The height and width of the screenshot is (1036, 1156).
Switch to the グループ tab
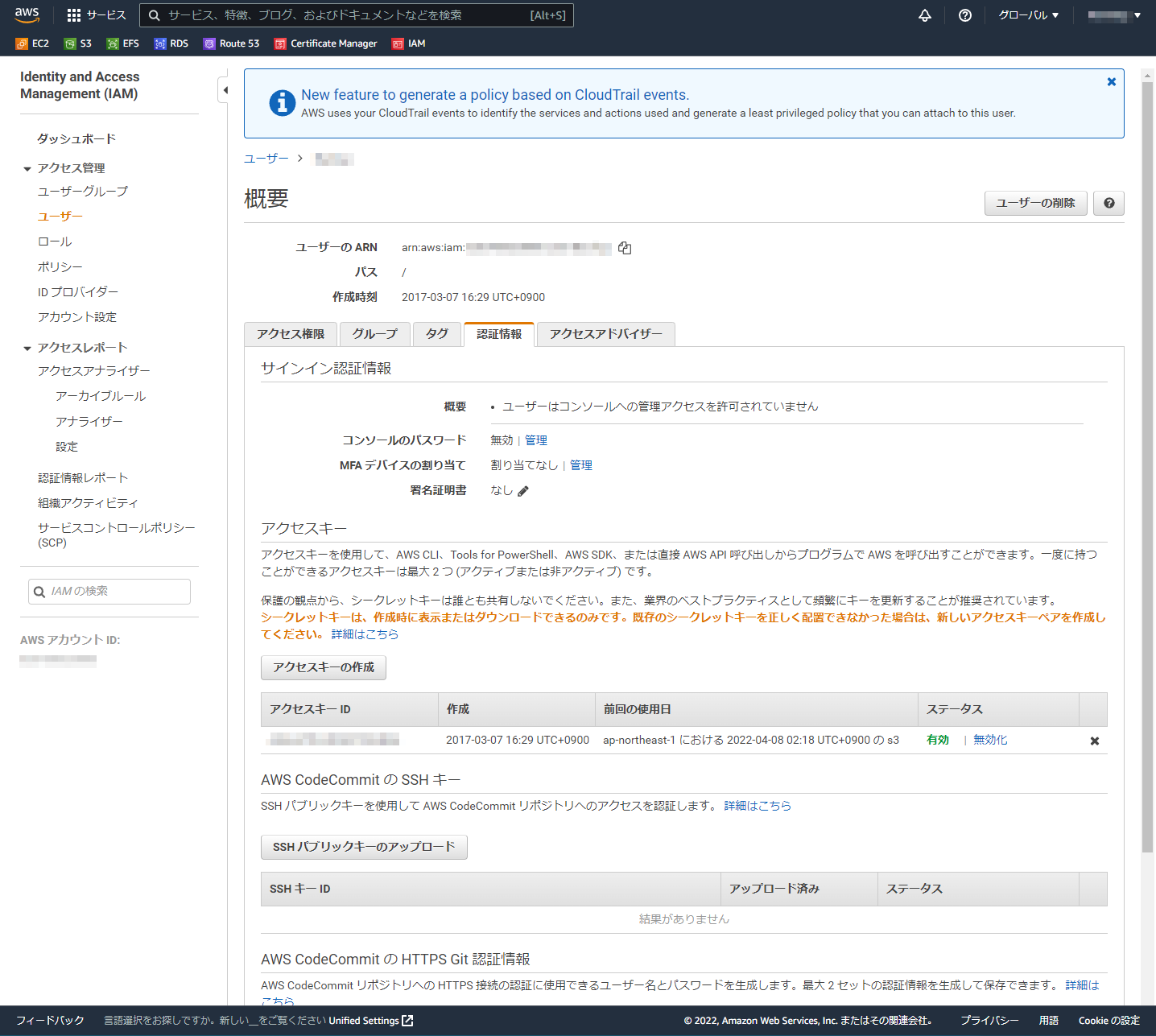coord(375,334)
